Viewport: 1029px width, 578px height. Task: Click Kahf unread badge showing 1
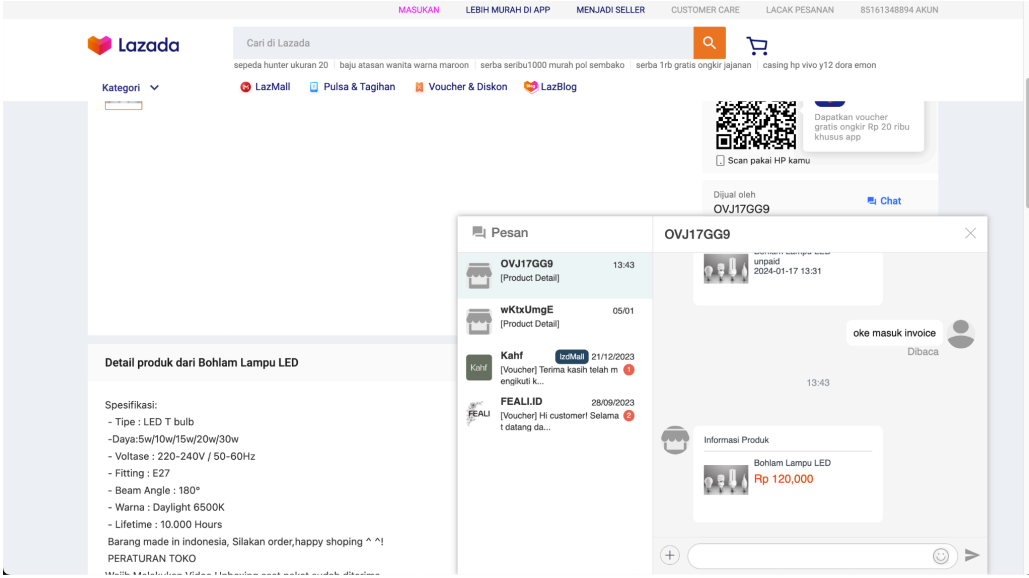coord(629,370)
